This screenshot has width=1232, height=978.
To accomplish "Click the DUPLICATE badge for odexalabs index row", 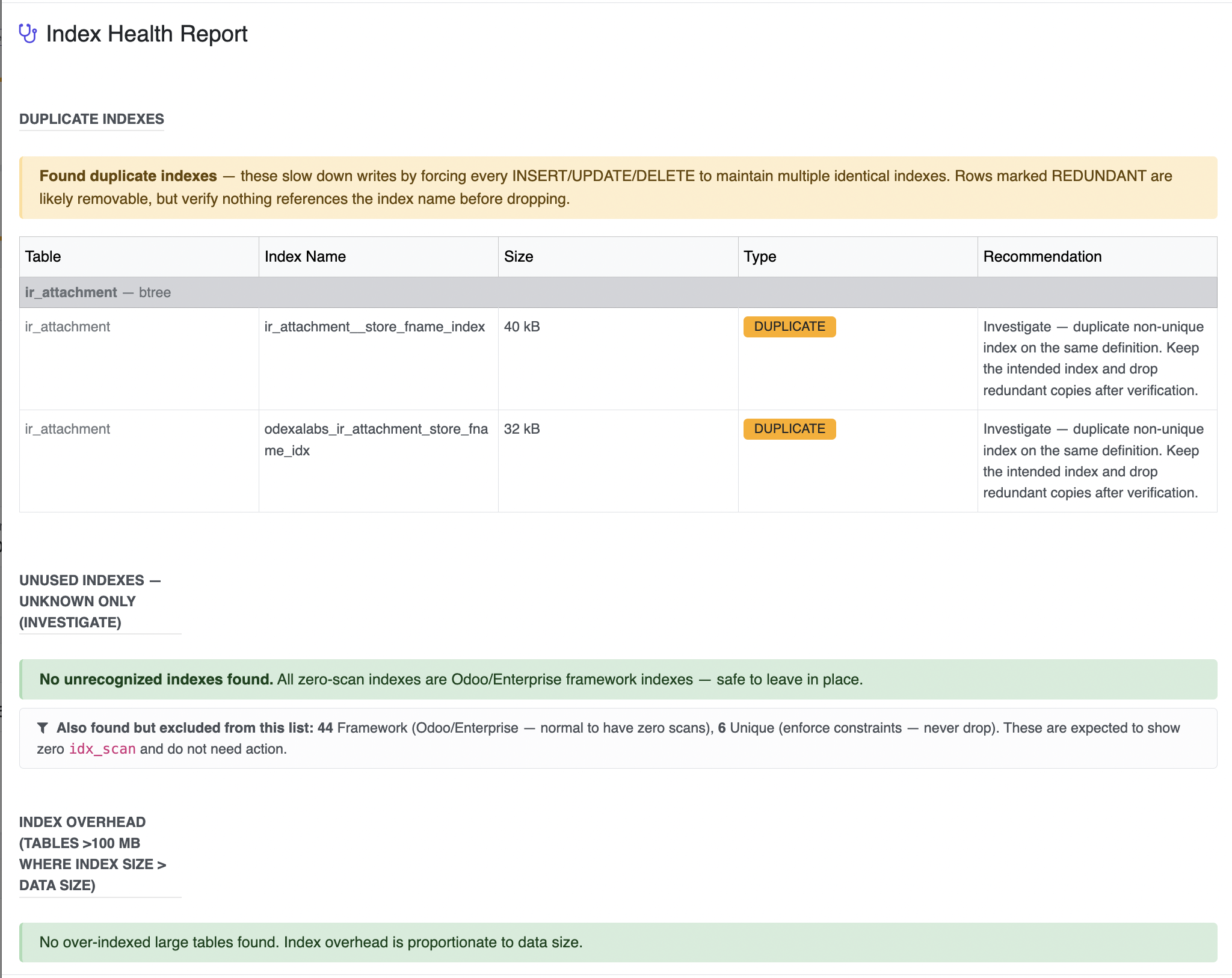I will (x=789, y=429).
